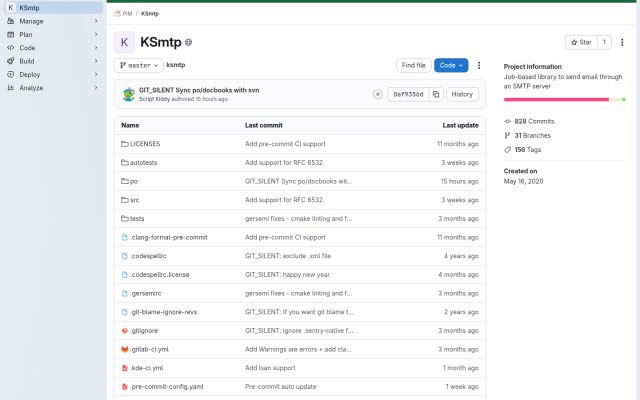Click the Find file button
The image size is (640, 400).
coord(413,65)
